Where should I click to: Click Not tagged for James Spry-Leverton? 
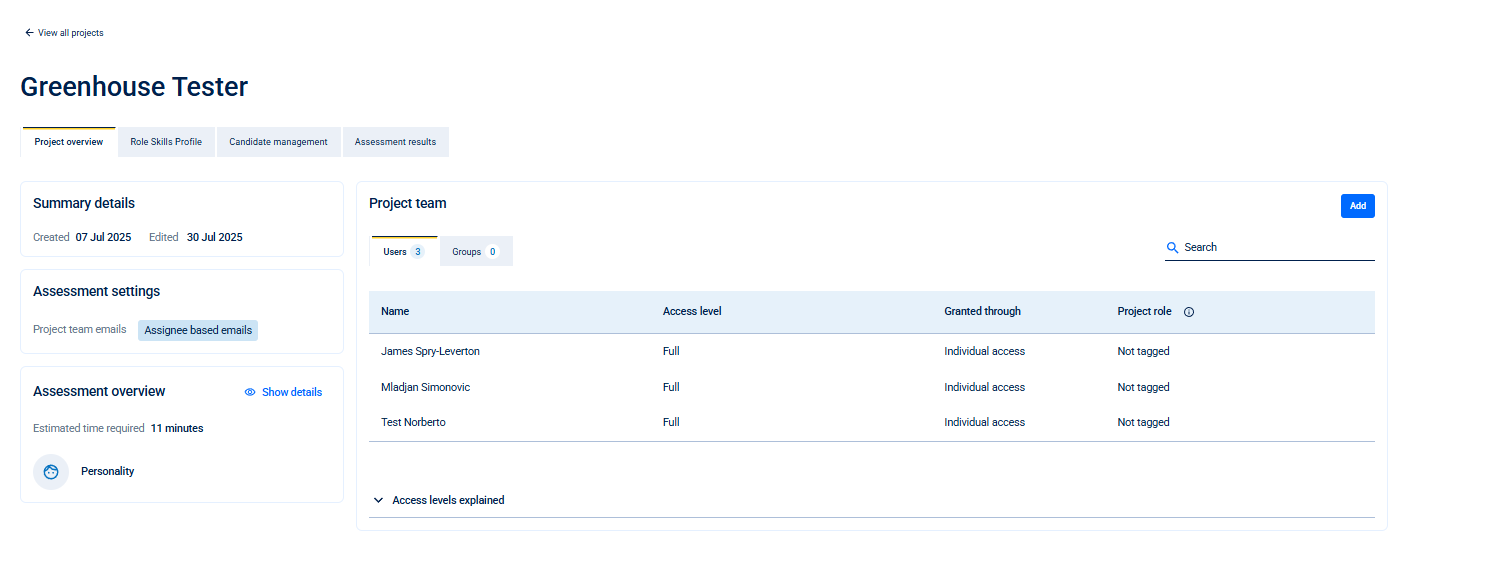coord(1143,351)
